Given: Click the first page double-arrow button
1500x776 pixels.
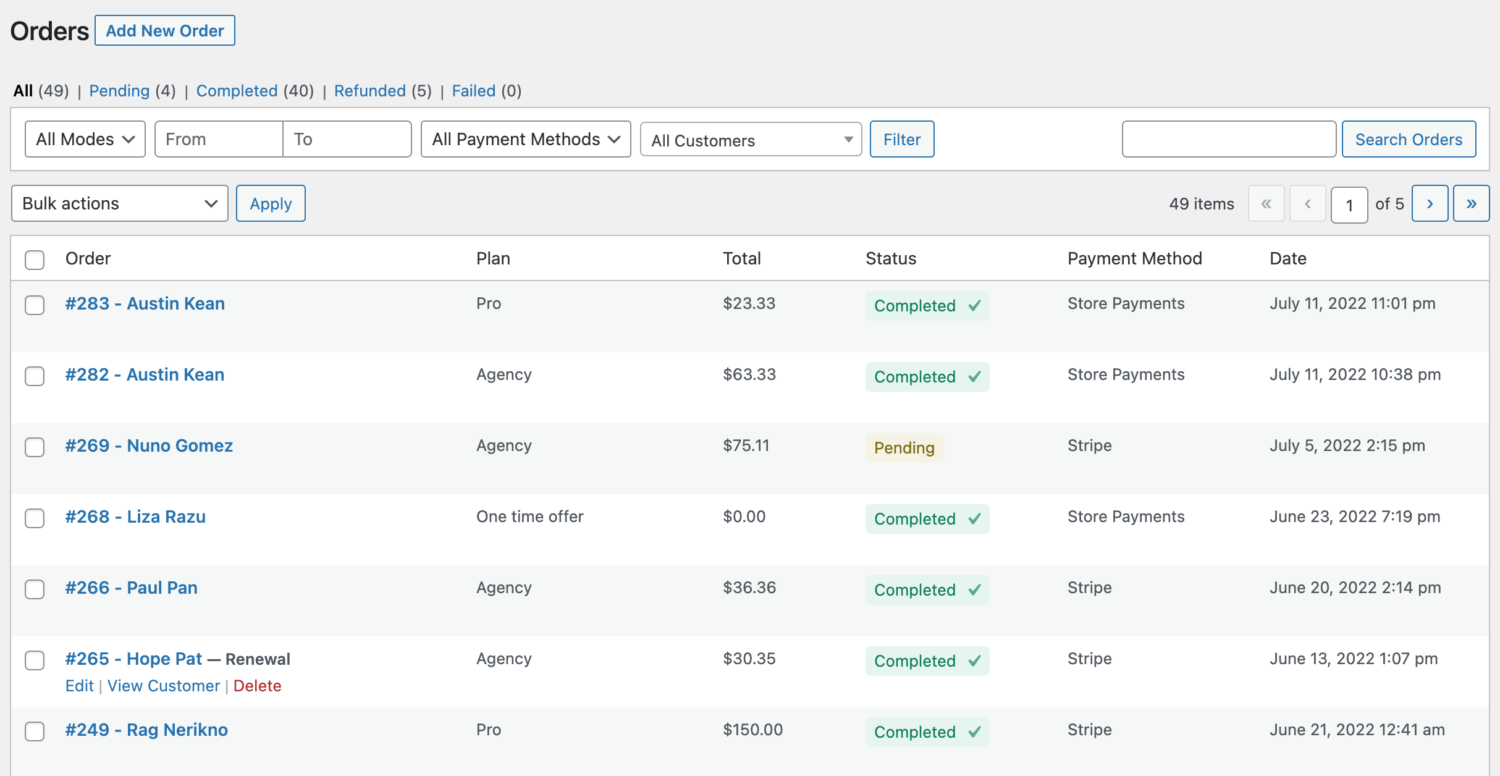Looking at the screenshot, I should coord(1266,203).
